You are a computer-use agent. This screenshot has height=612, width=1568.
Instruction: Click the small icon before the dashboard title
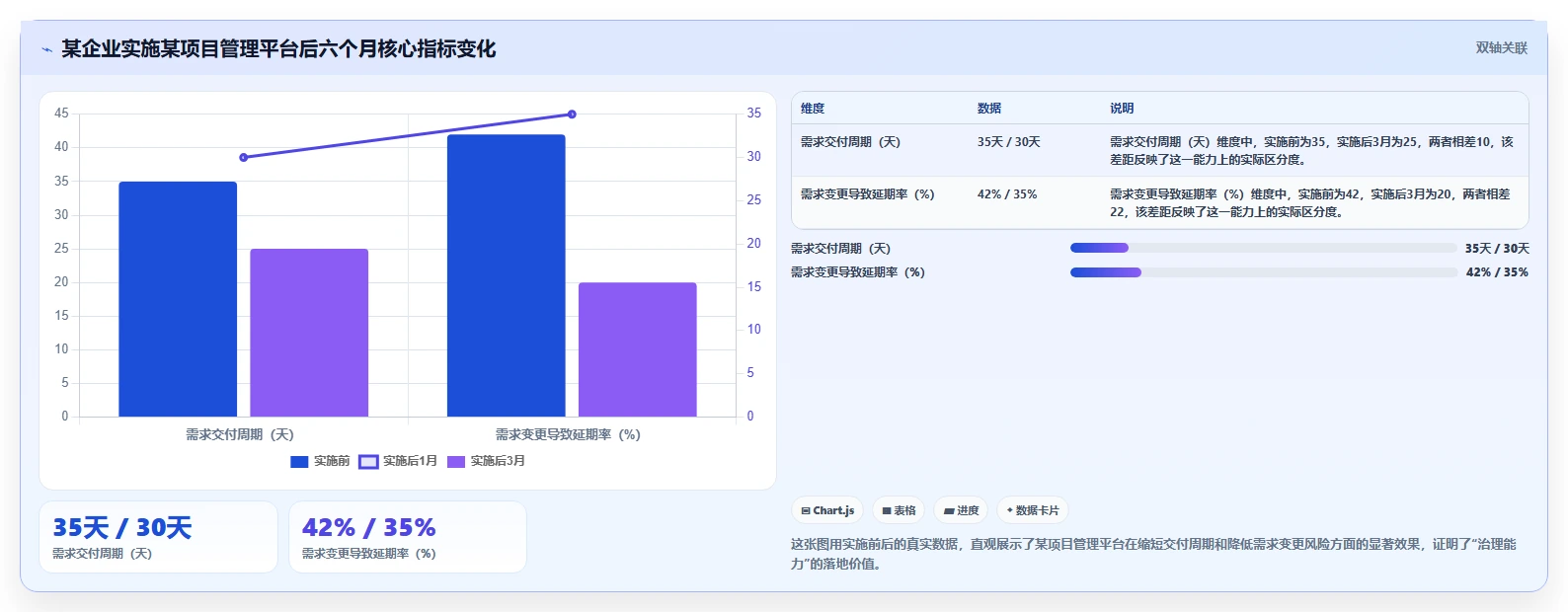[x=46, y=49]
